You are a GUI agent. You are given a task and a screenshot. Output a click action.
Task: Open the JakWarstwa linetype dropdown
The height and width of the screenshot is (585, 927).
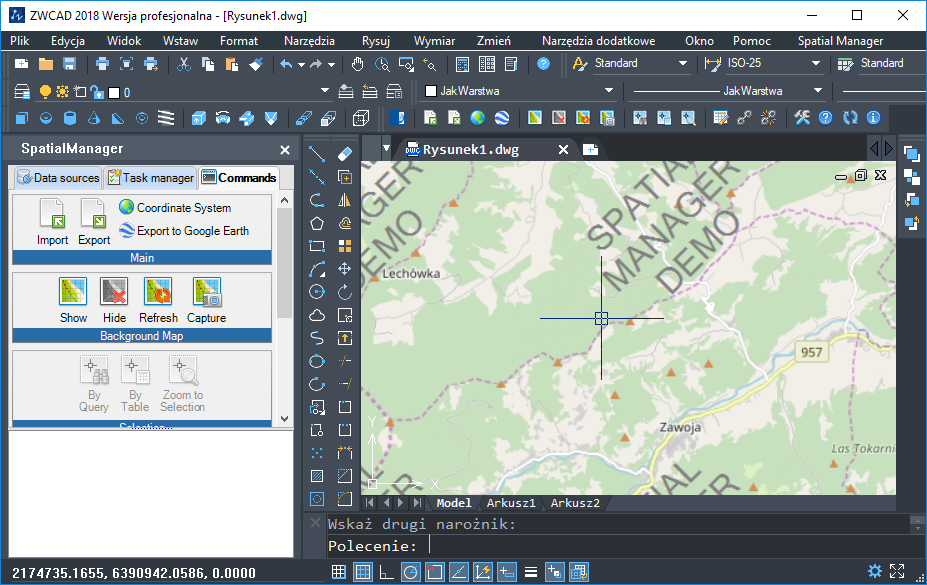[x=818, y=91]
